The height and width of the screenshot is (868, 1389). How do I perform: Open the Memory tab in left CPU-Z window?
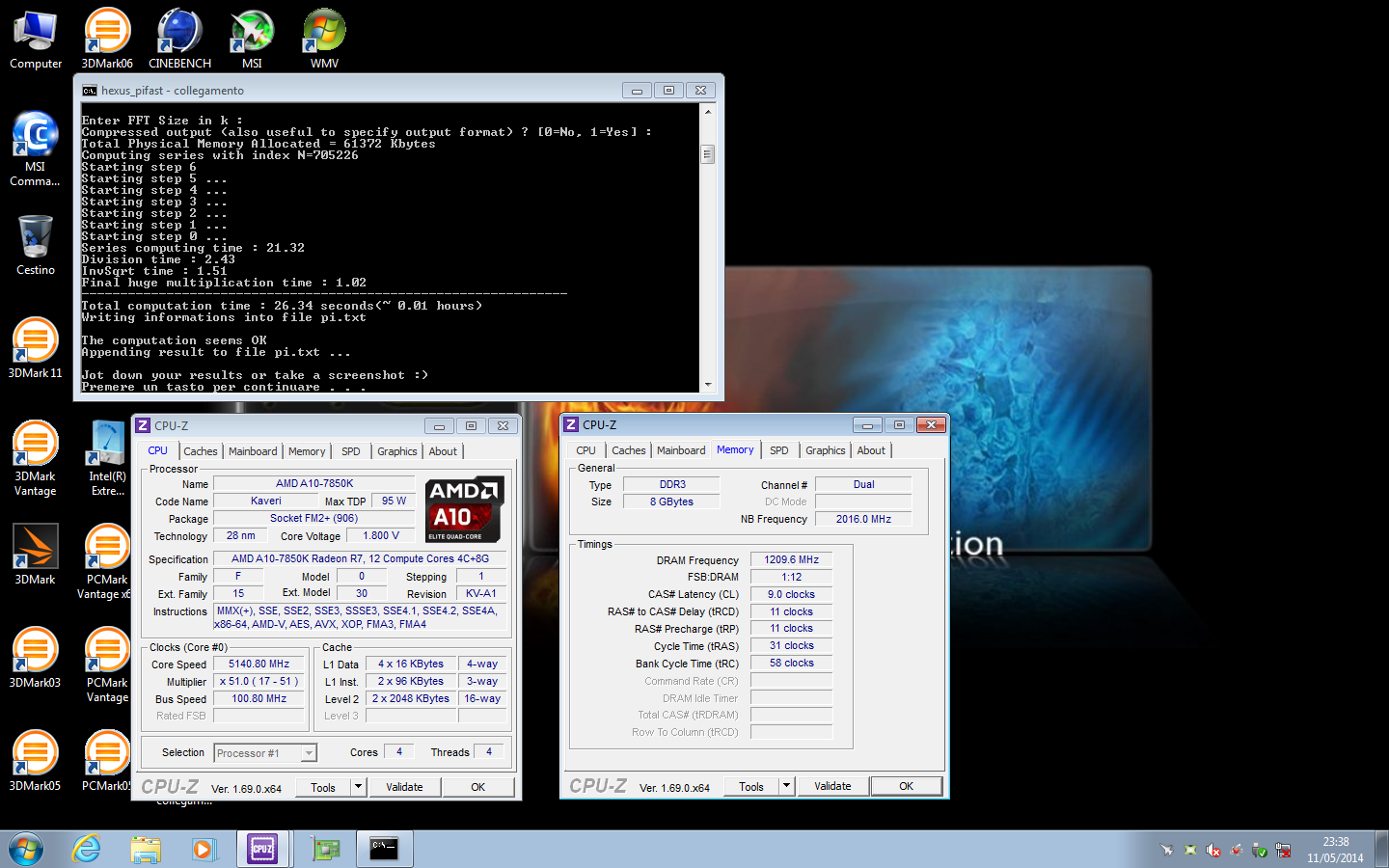pos(307,451)
